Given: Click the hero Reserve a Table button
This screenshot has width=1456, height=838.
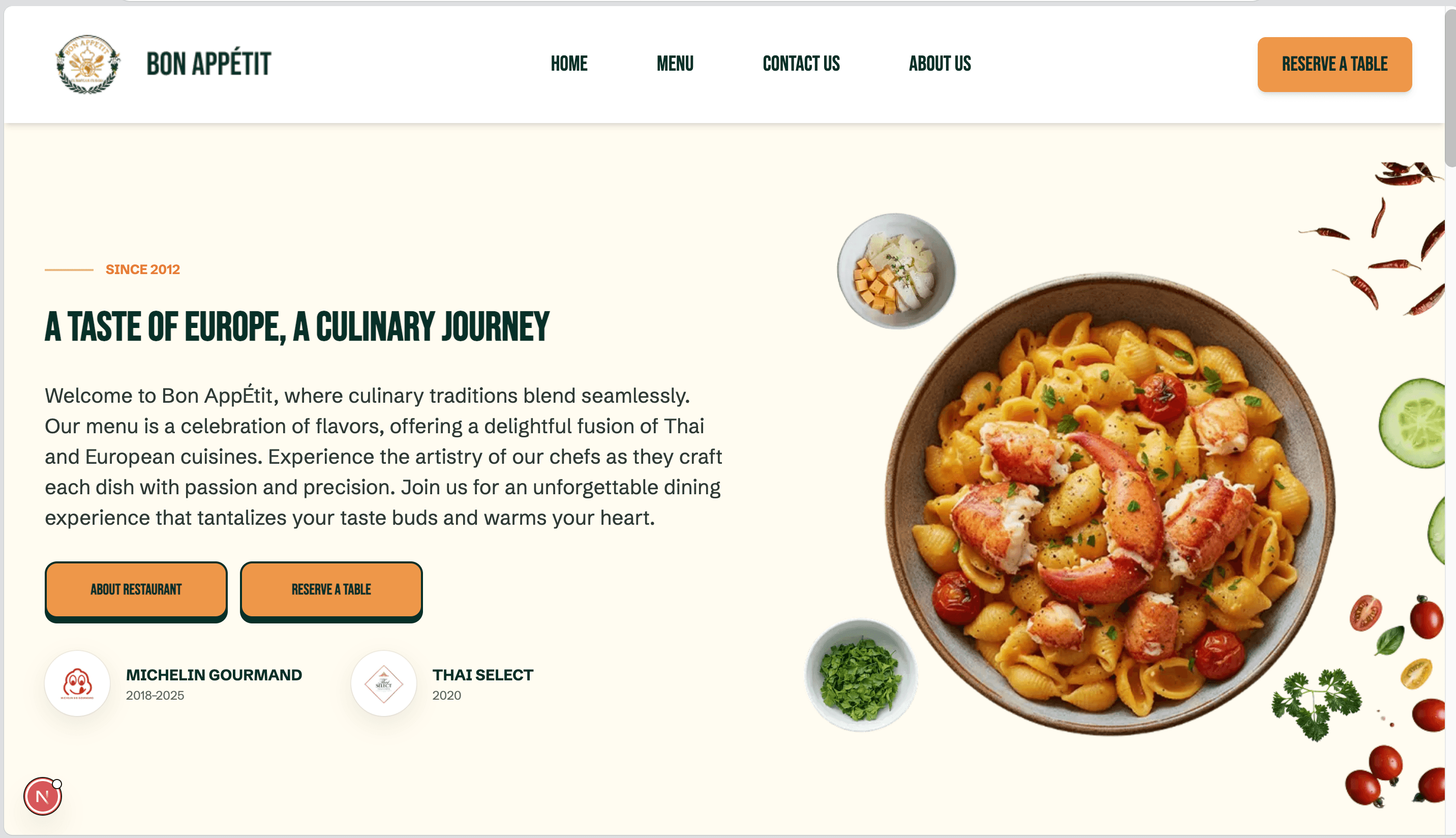Looking at the screenshot, I should coord(331,590).
